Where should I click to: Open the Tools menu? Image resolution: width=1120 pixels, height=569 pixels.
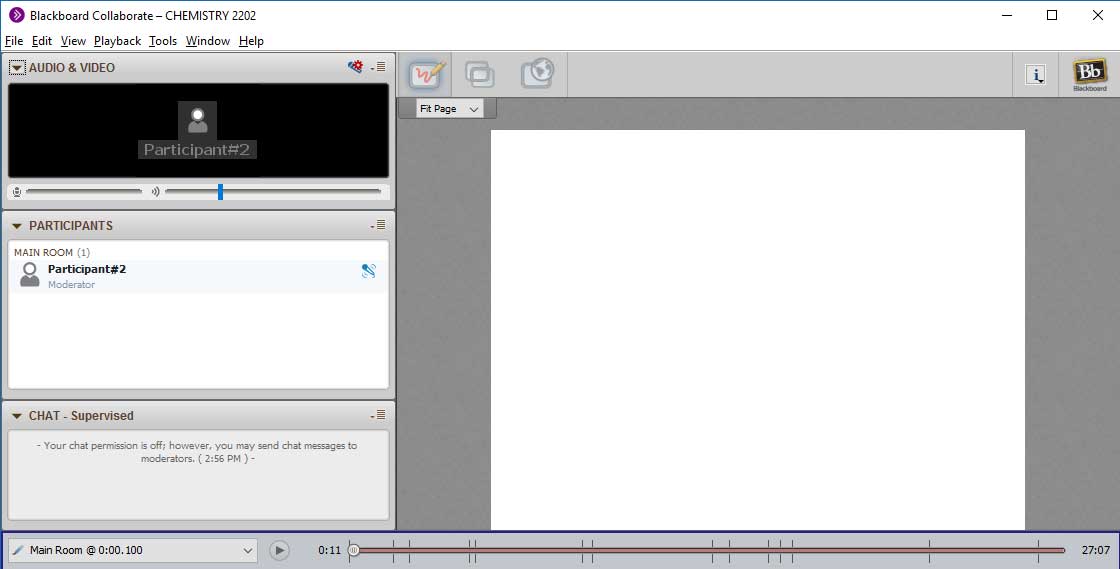click(x=163, y=41)
